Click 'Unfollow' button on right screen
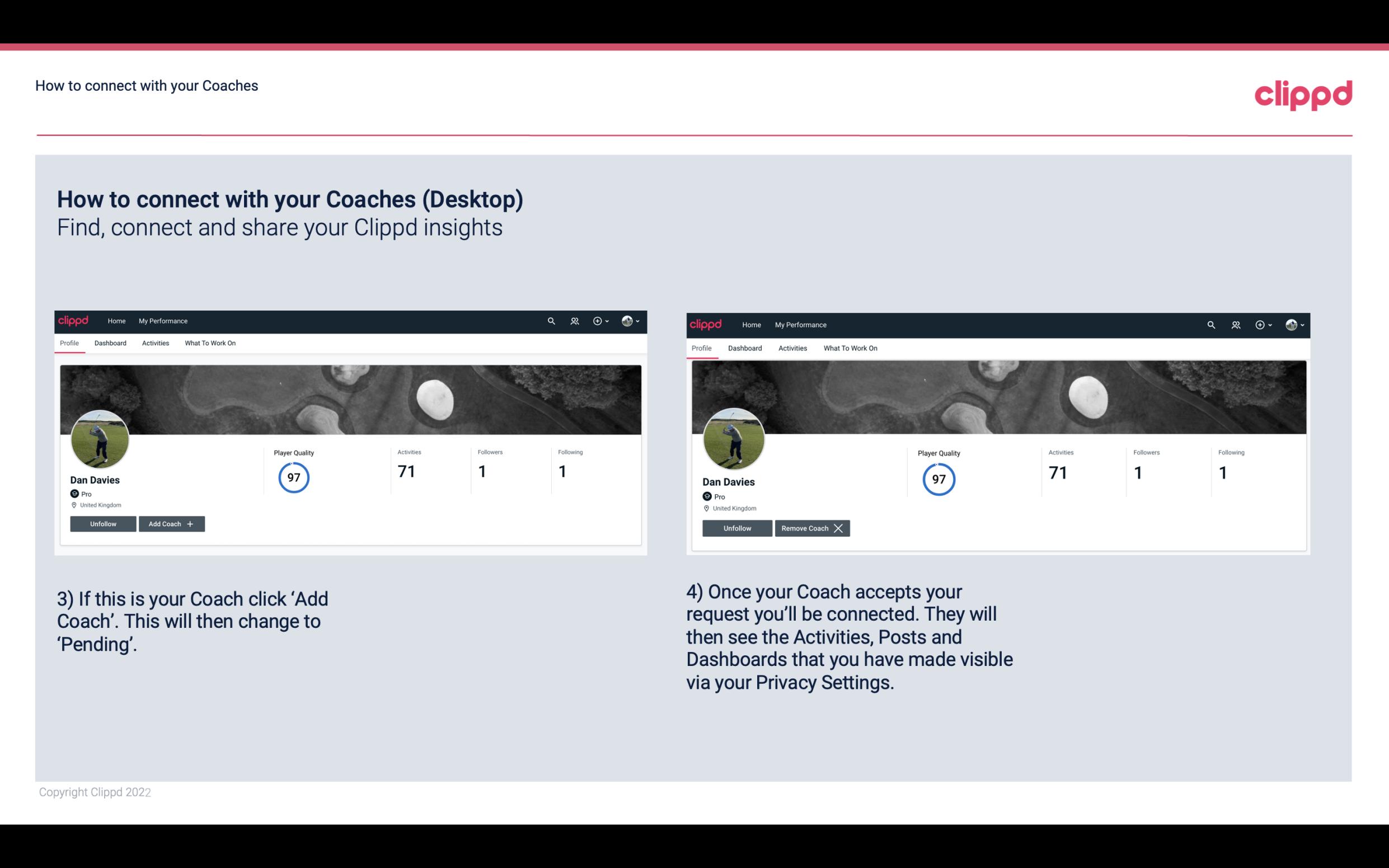Image resolution: width=1389 pixels, height=868 pixels. [x=737, y=528]
